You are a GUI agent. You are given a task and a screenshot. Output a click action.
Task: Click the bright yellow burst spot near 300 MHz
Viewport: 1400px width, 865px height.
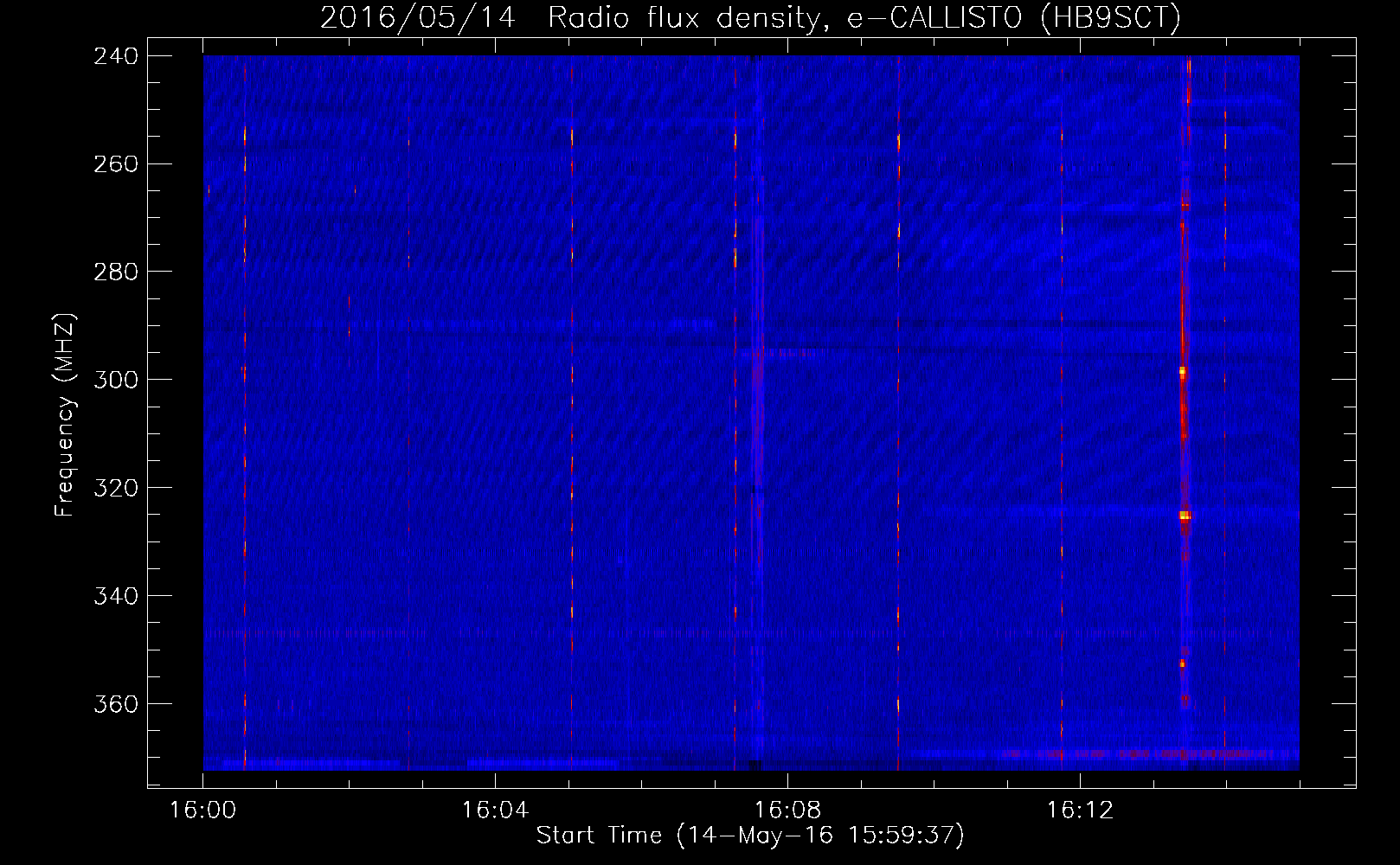(1182, 372)
